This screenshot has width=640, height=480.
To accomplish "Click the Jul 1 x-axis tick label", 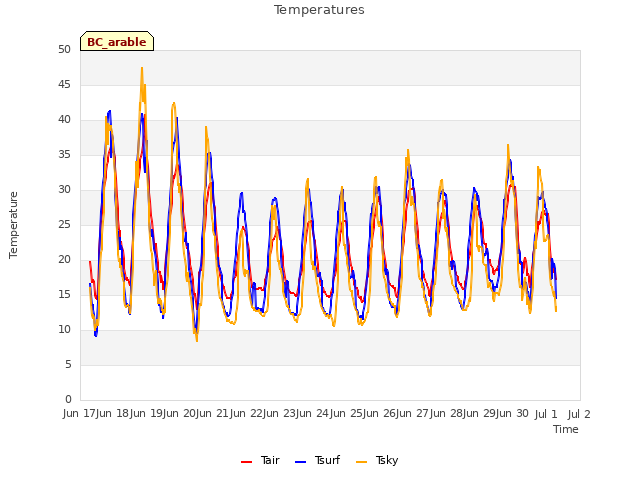I will [546, 414].
